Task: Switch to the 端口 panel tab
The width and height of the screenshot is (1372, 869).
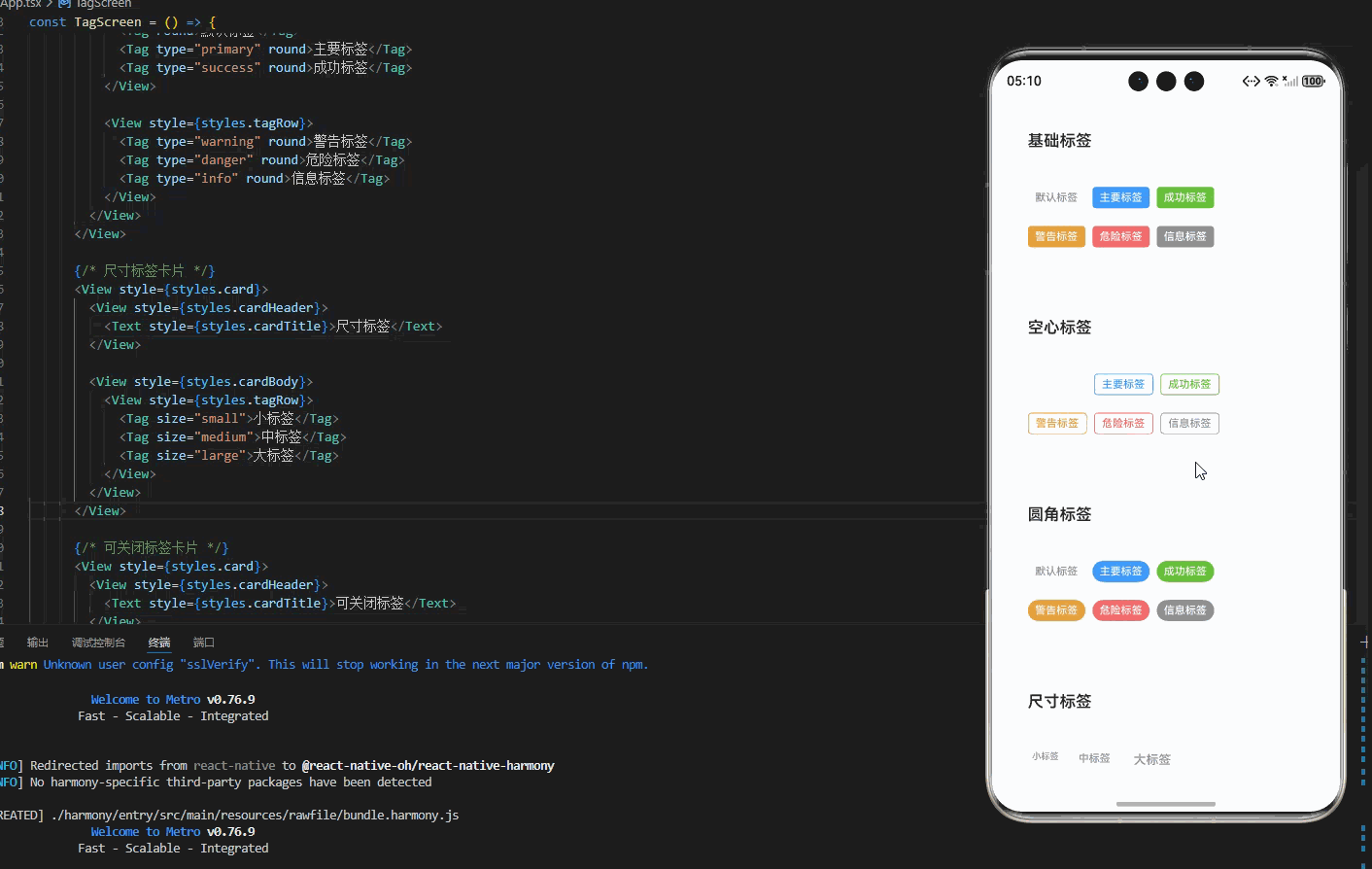Action: [204, 643]
